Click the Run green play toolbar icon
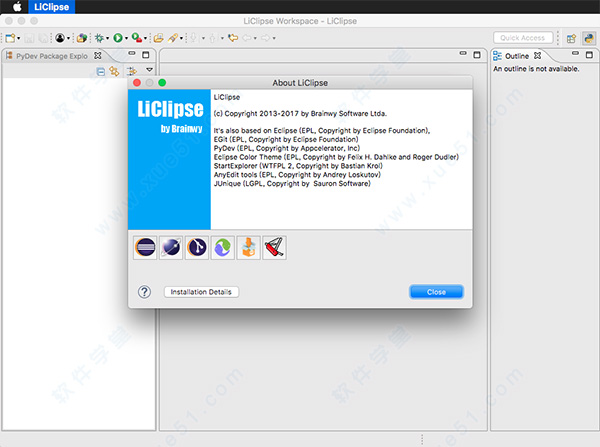600x447 pixels. 119,38
